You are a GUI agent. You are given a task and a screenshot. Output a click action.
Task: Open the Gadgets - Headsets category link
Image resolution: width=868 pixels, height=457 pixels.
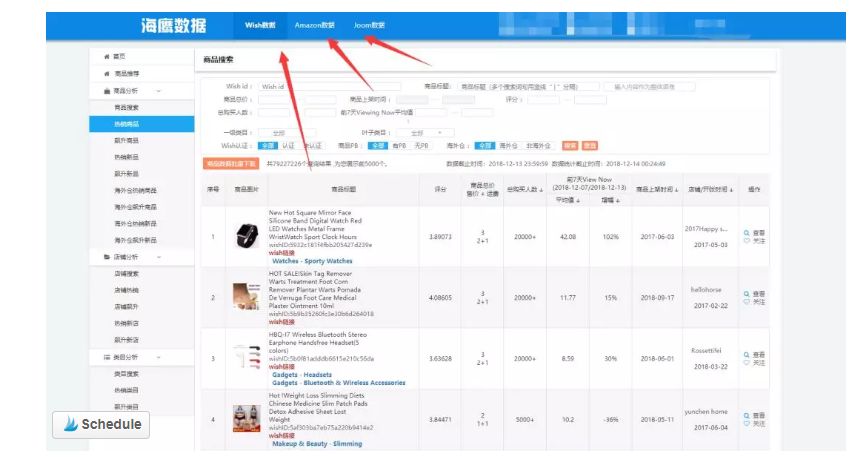pos(302,375)
